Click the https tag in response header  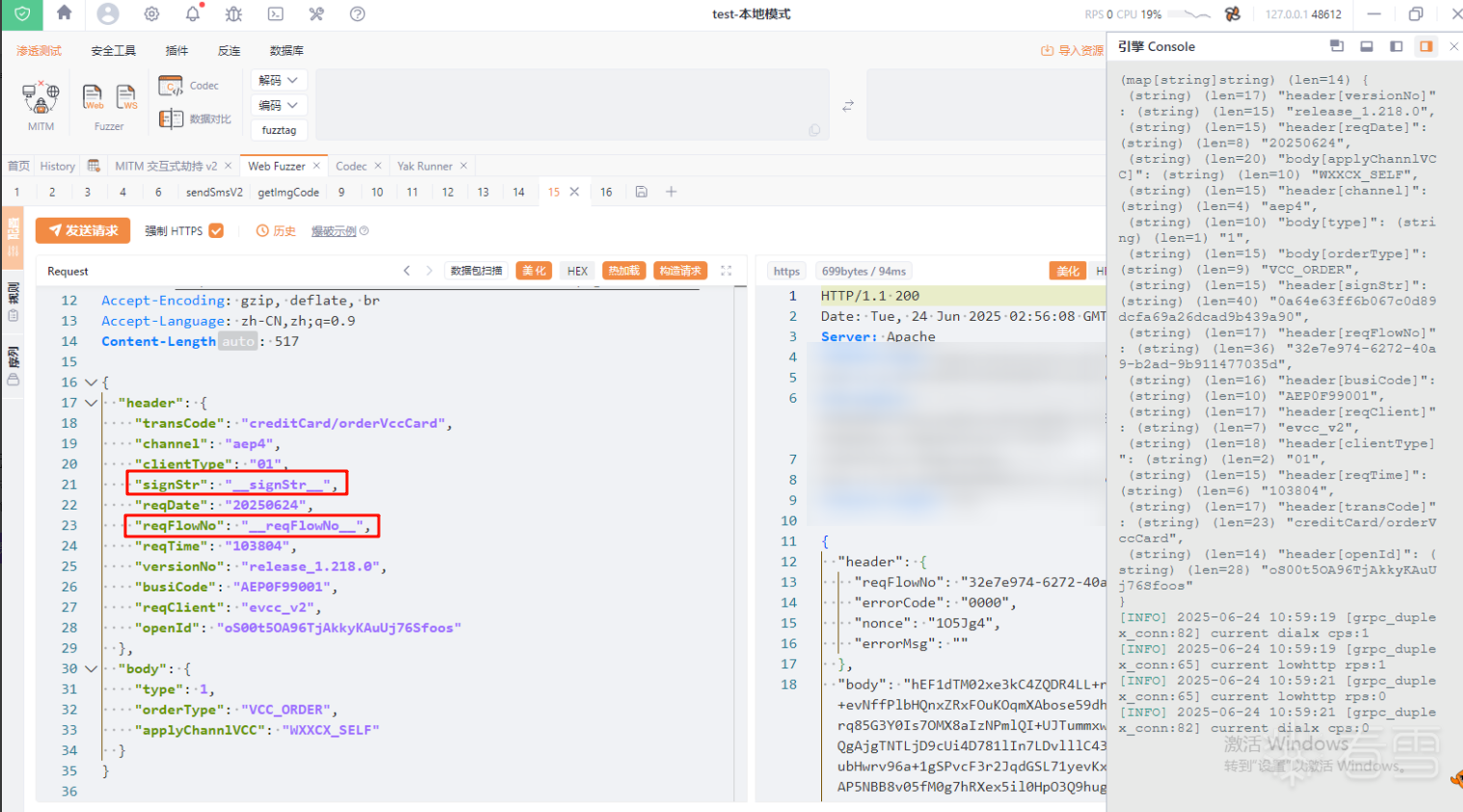pos(786,271)
